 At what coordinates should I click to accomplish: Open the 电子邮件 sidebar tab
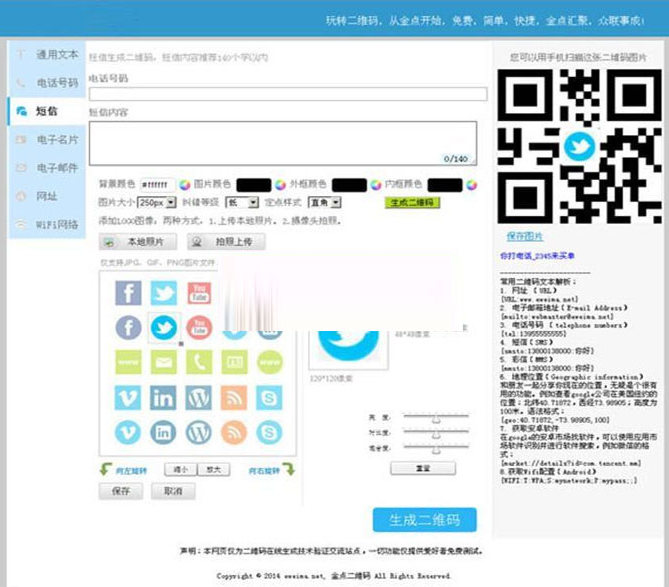coord(47,168)
